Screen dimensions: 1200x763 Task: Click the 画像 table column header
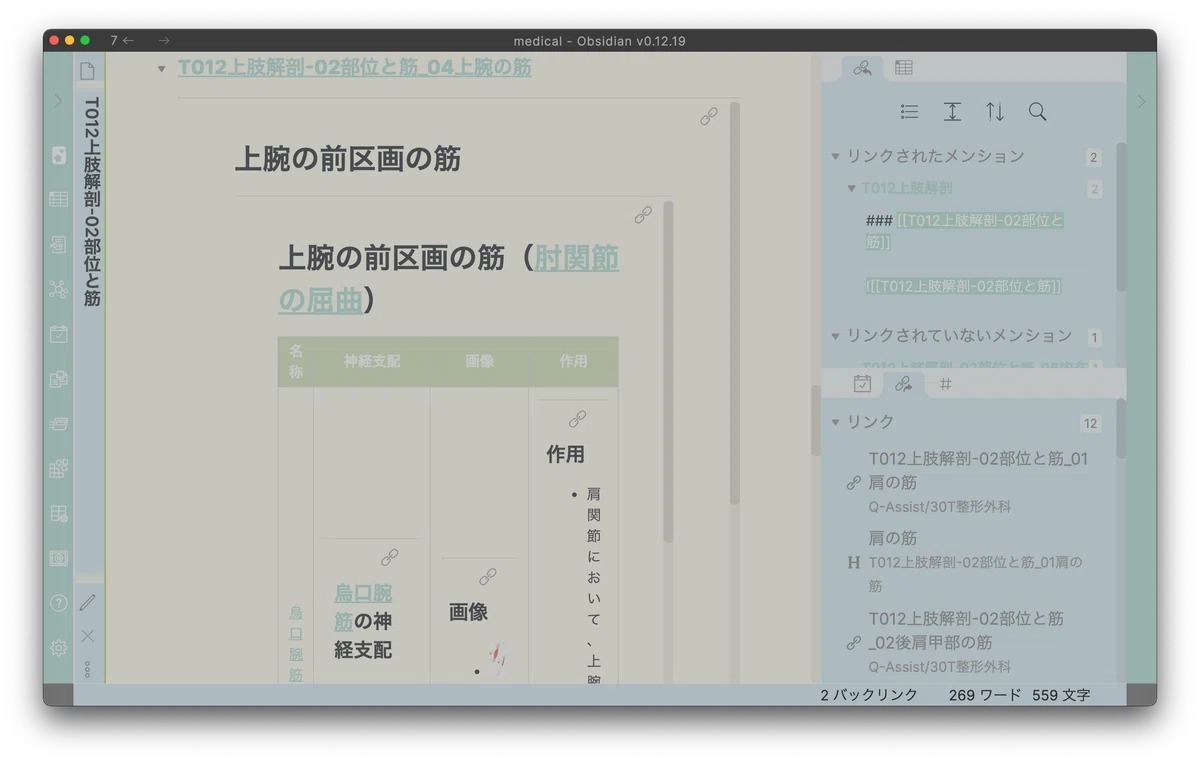click(480, 362)
